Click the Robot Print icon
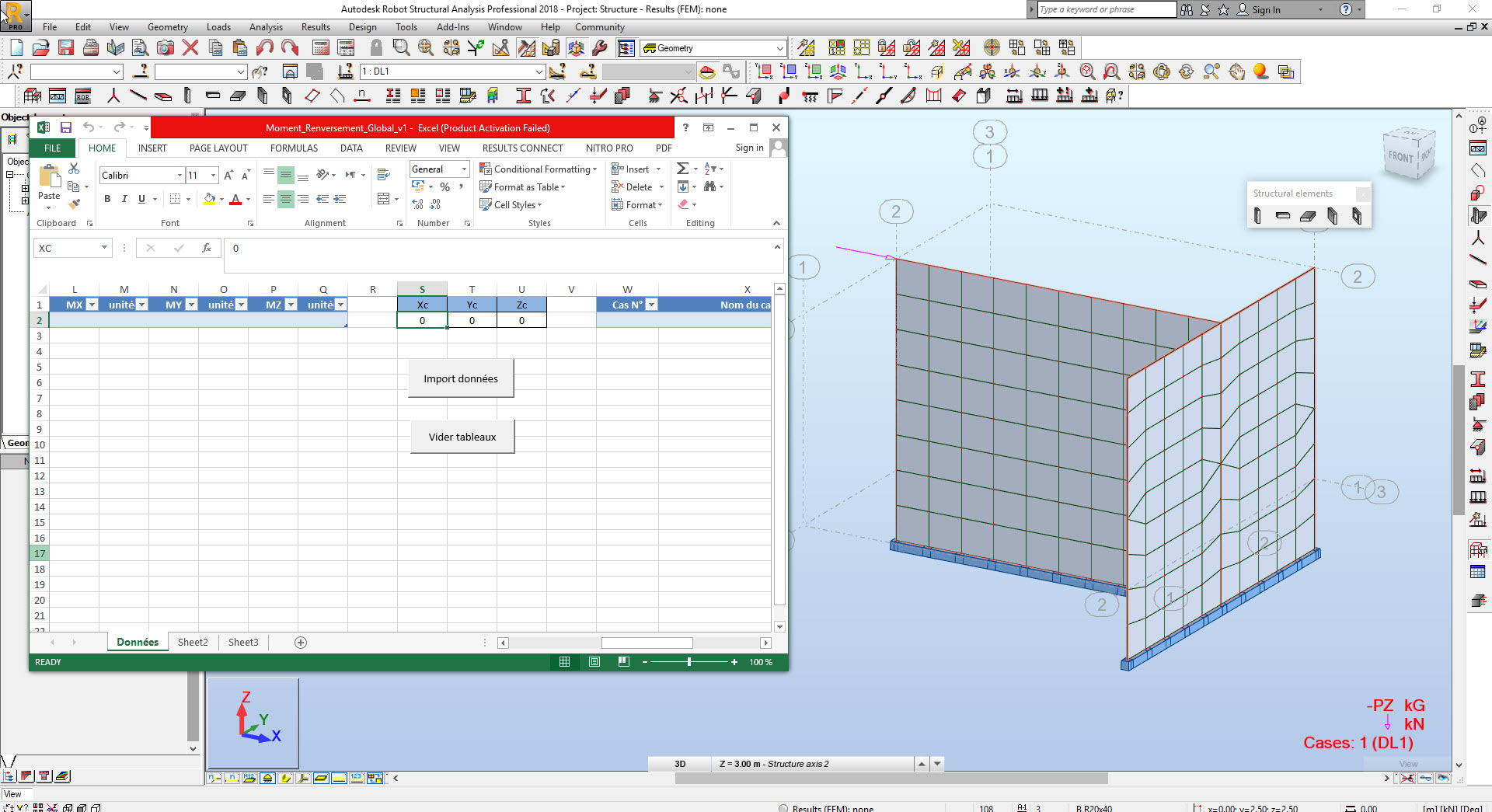The image size is (1492, 812). point(91,48)
